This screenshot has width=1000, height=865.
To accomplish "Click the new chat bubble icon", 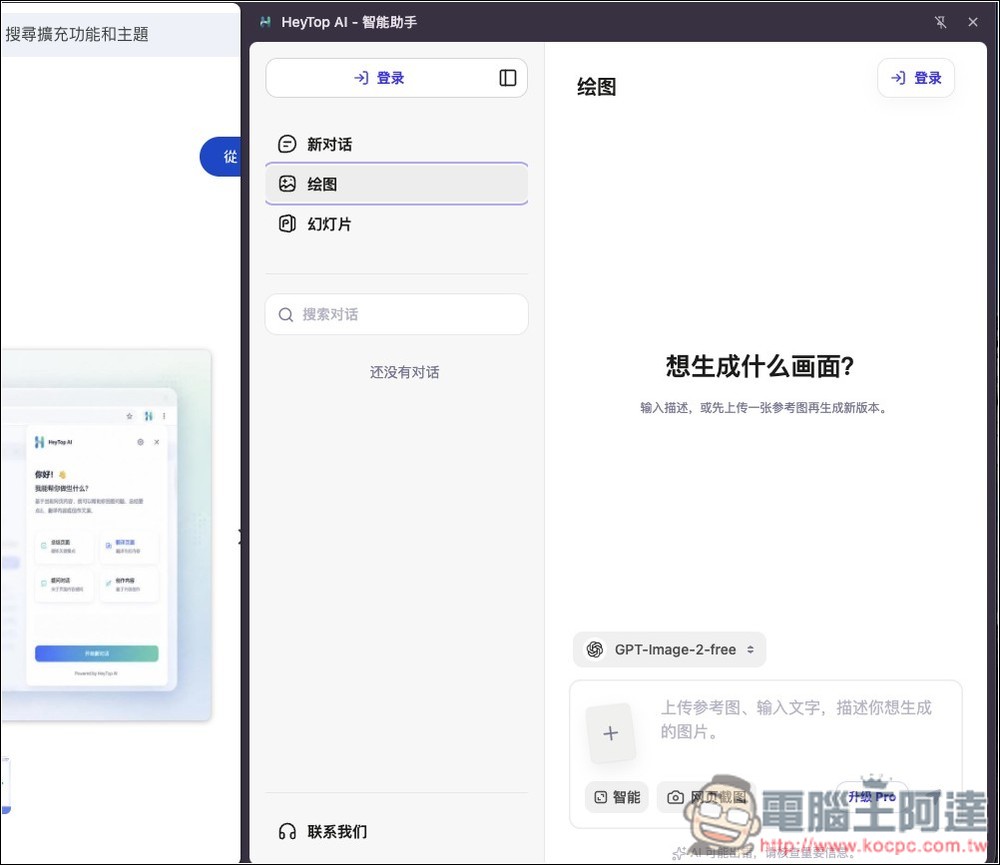I will [287, 144].
